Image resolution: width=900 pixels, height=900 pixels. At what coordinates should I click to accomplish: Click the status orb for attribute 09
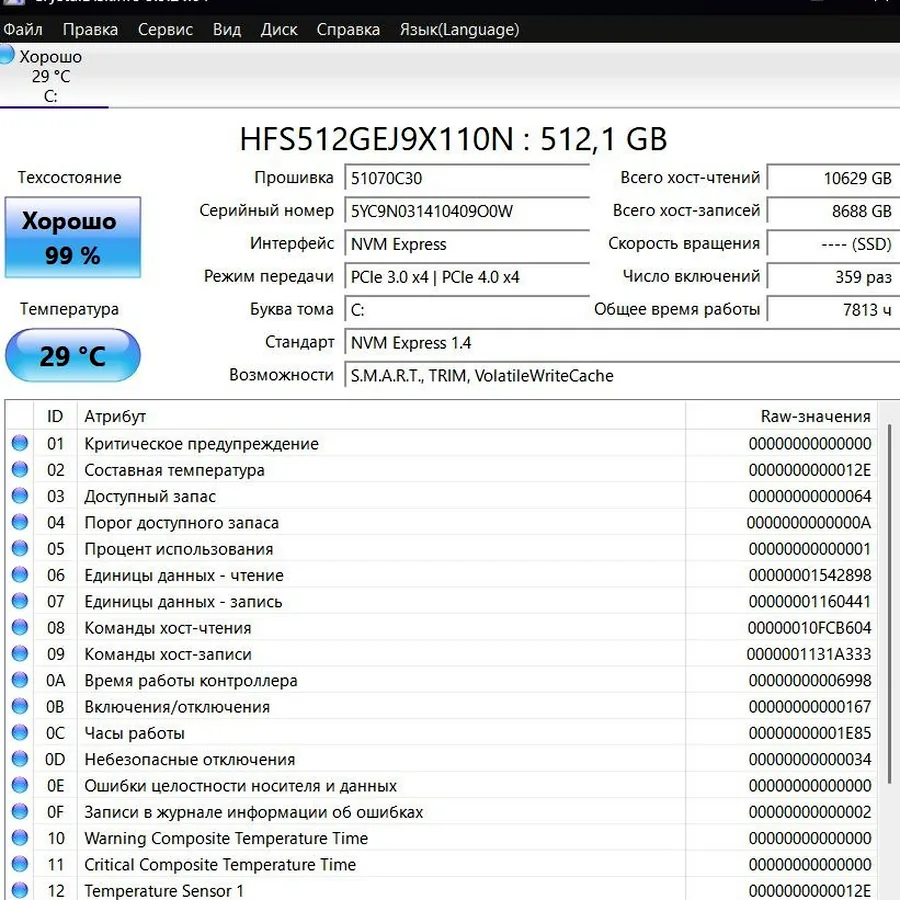20,653
